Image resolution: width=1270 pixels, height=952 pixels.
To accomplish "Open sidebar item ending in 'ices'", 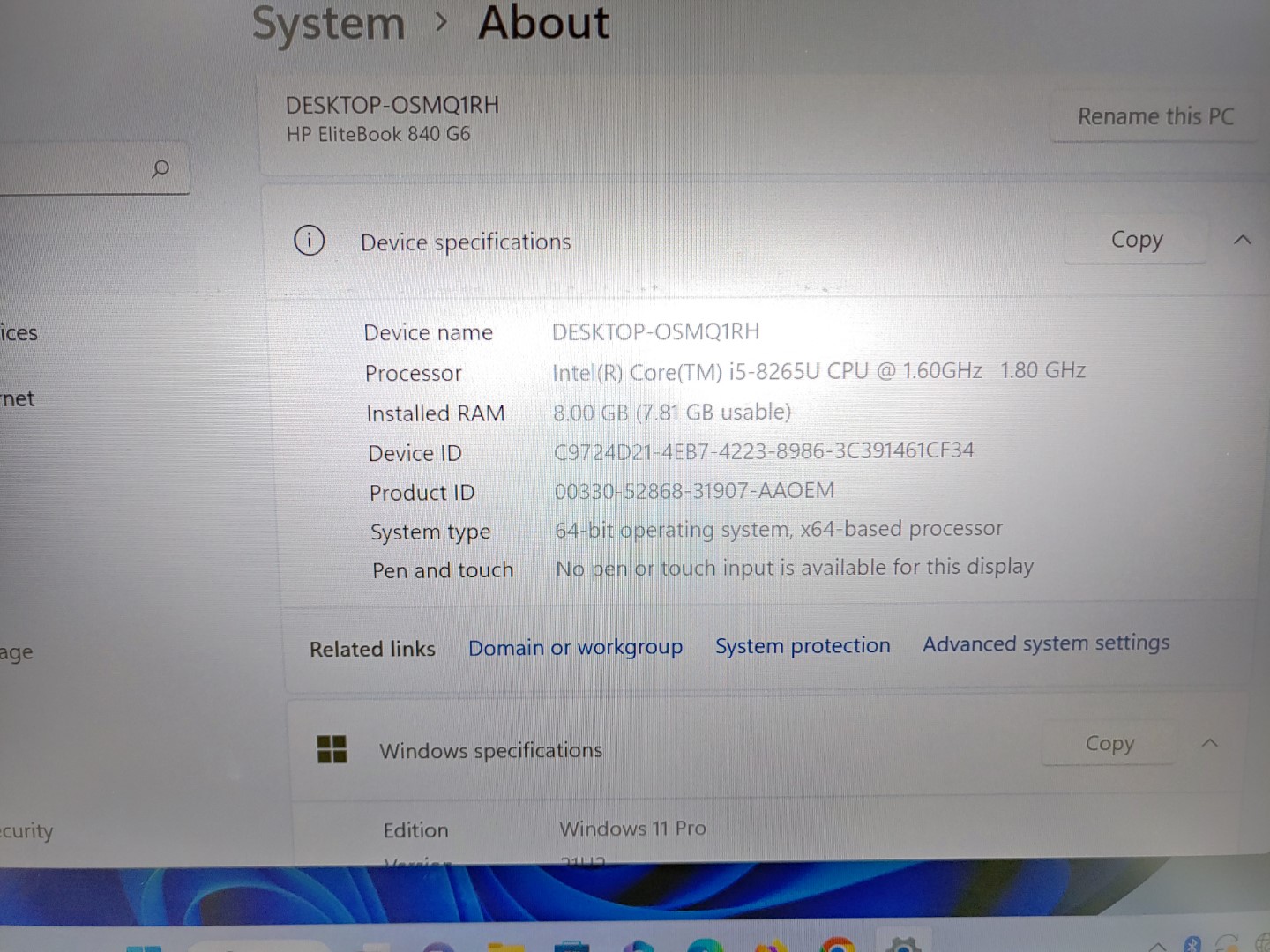I will point(19,333).
